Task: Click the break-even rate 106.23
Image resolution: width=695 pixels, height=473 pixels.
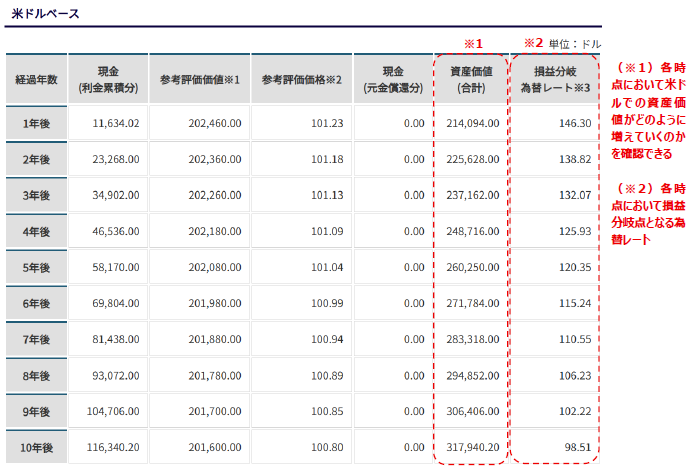Action: pyautogui.click(x=575, y=375)
